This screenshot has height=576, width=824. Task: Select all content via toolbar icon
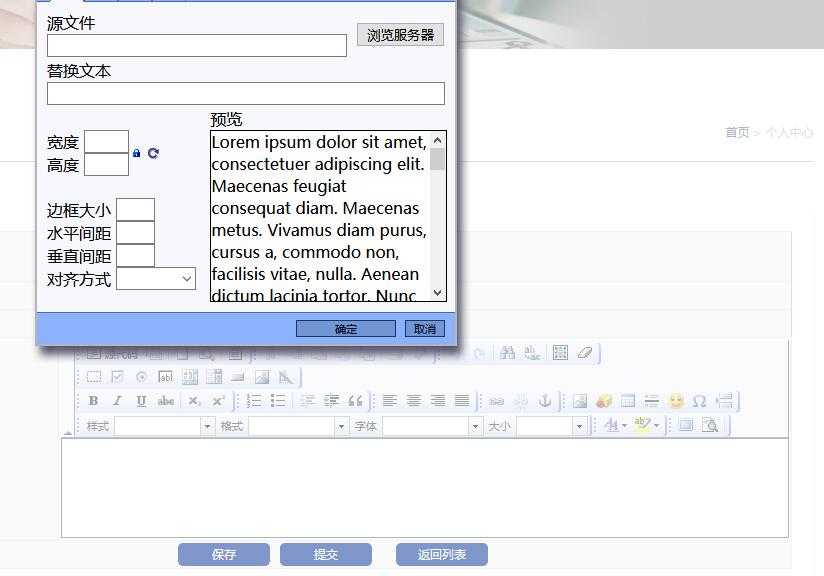tap(560, 353)
